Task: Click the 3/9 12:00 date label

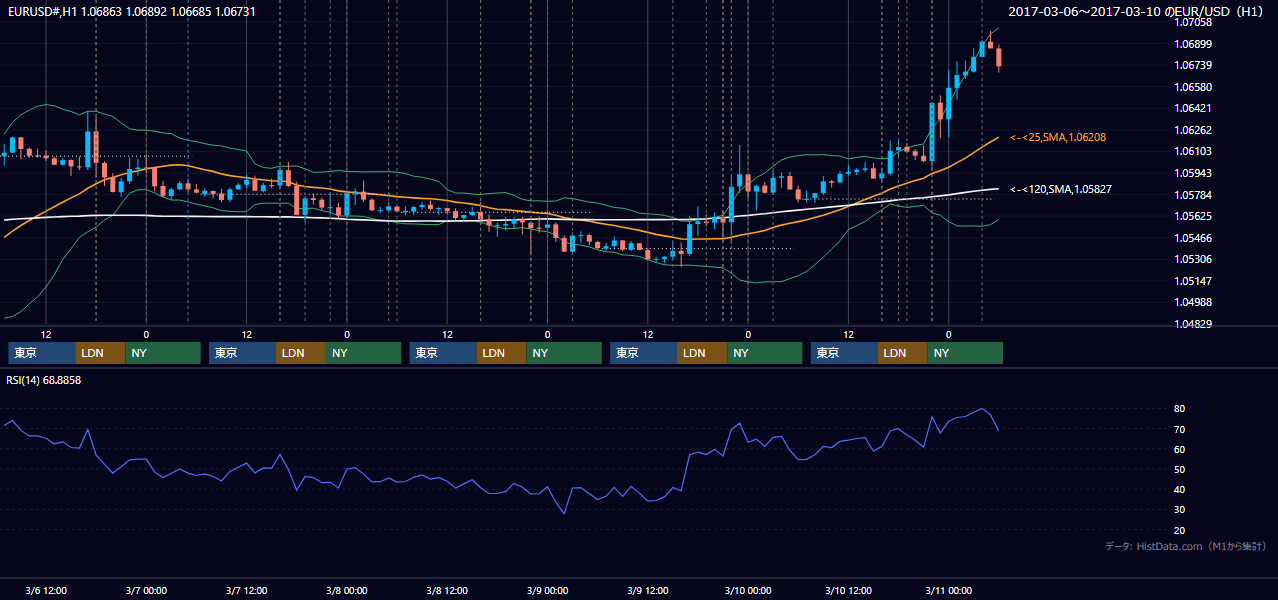Action: [x=648, y=591]
